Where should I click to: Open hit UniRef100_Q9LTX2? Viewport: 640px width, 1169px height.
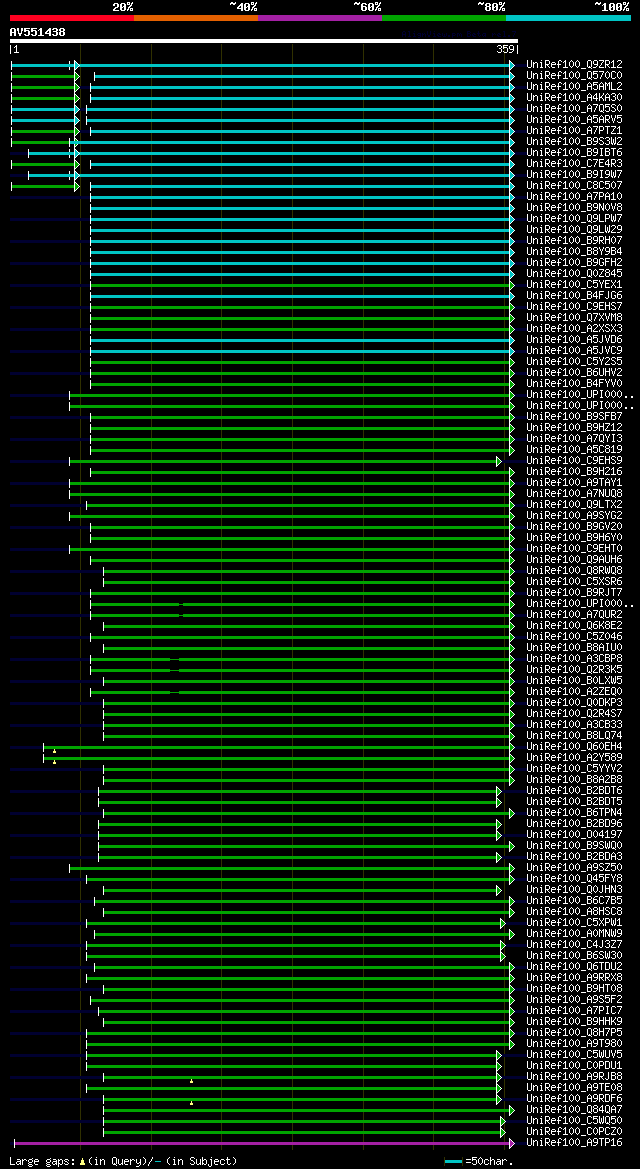pos(574,505)
